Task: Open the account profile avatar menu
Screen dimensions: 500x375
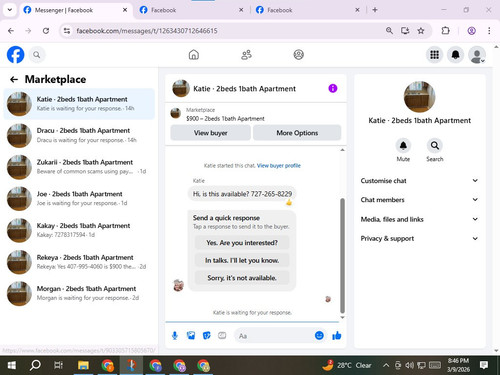Action: point(477,55)
